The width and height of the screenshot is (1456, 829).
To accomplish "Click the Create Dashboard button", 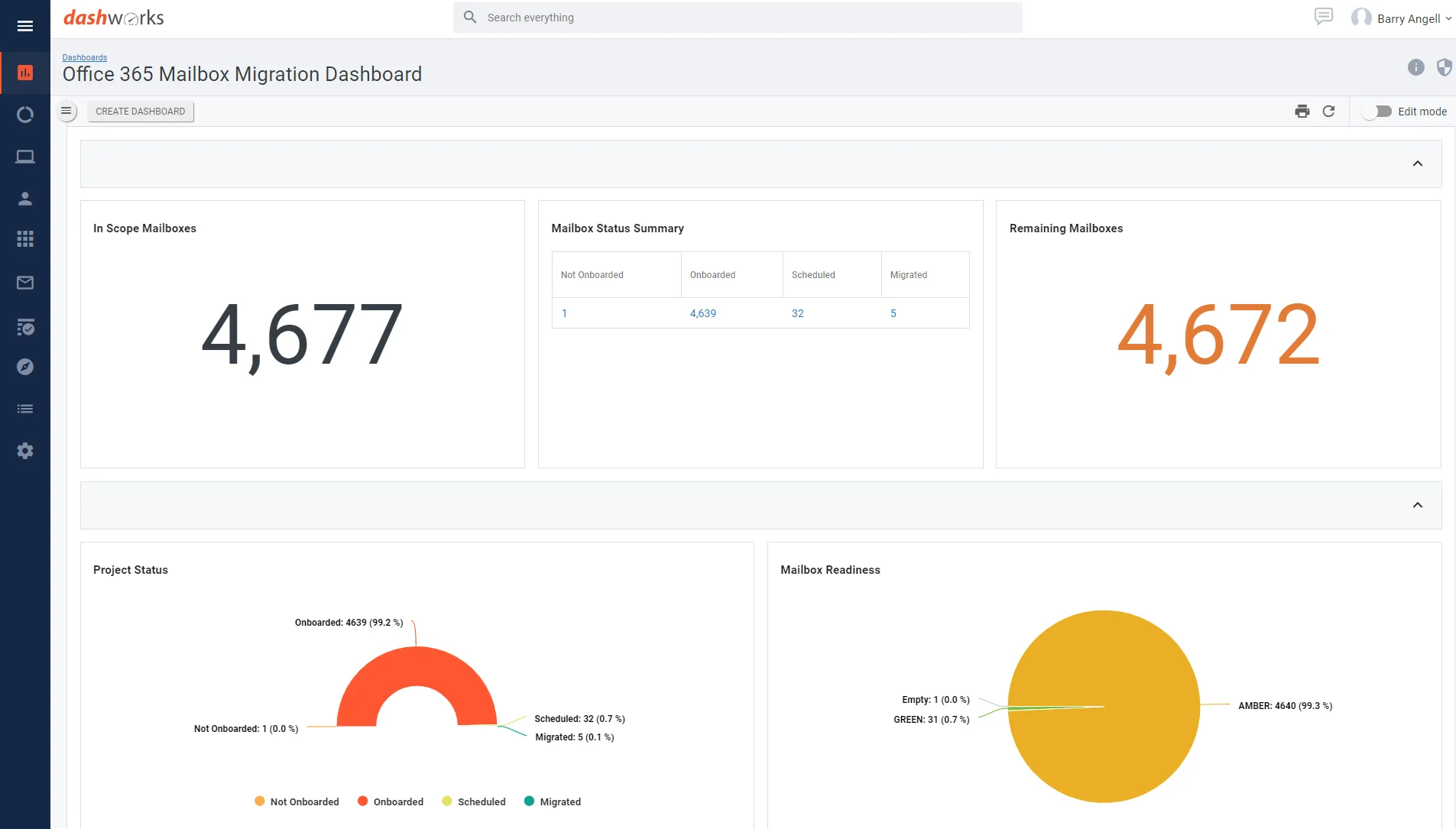I will click(x=140, y=112).
